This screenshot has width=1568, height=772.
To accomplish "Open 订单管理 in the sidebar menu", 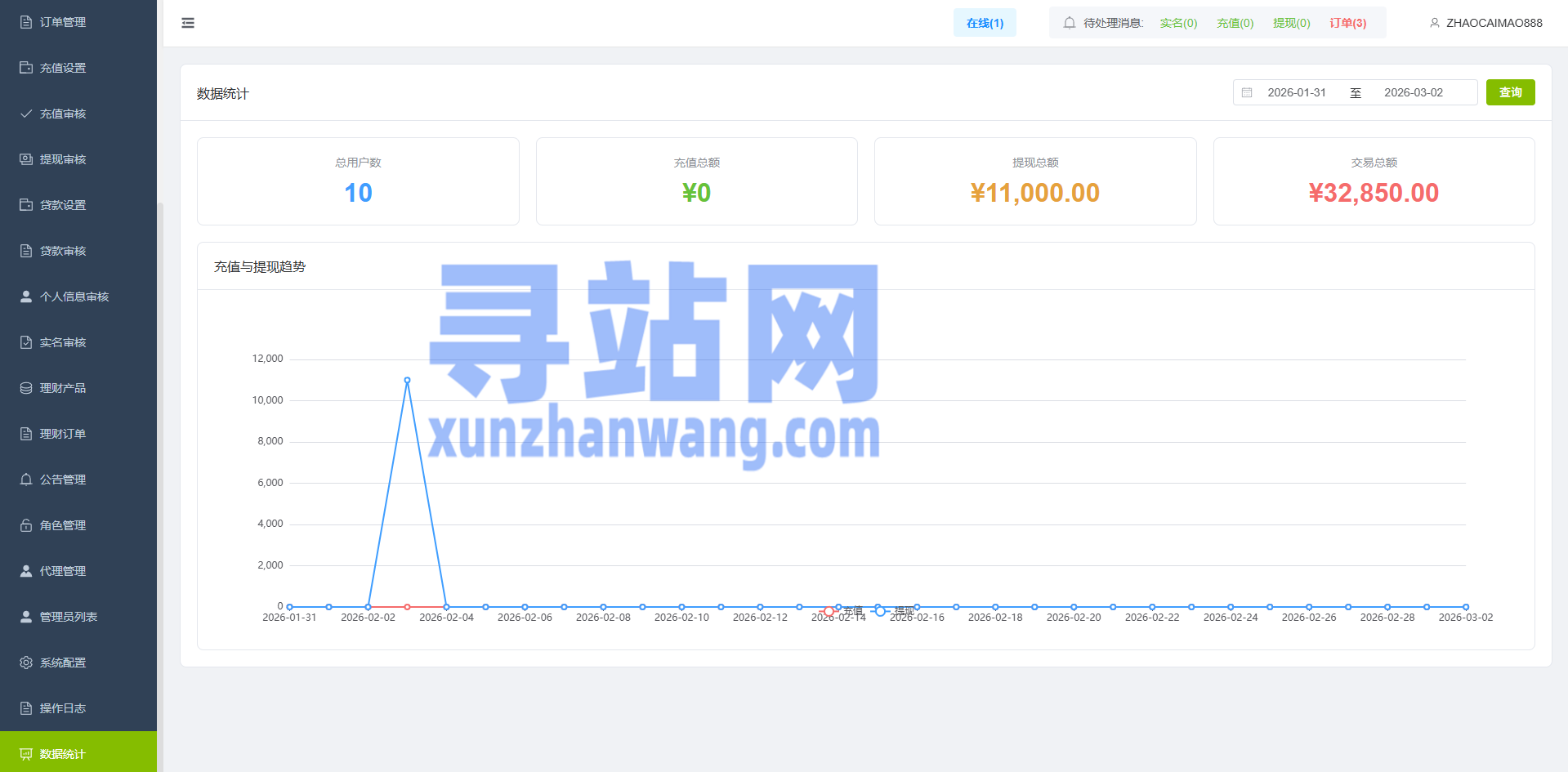I will click(x=63, y=22).
